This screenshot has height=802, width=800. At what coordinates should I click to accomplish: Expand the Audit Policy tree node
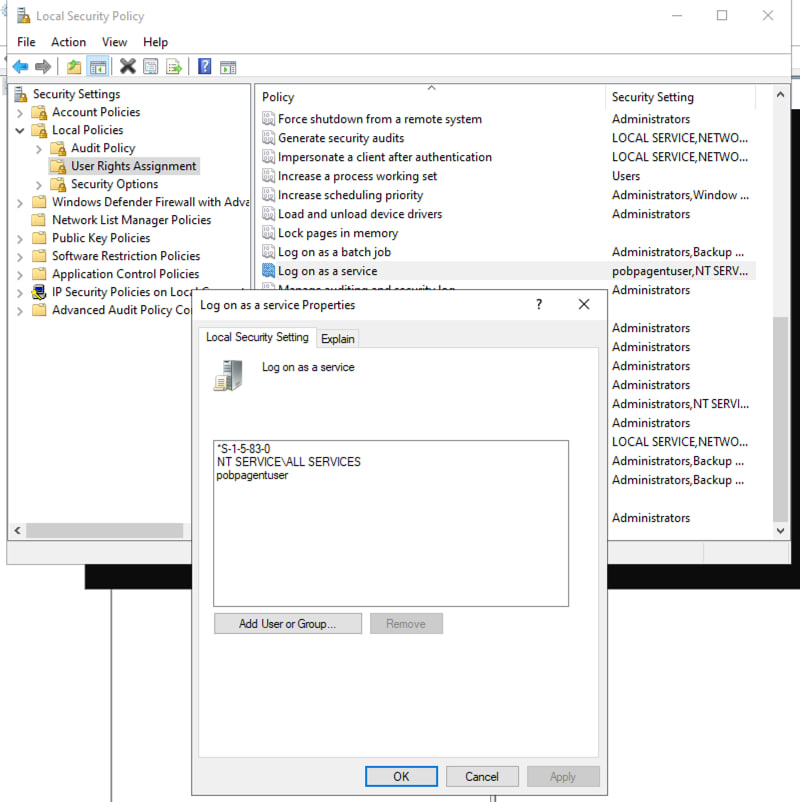click(x=39, y=149)
